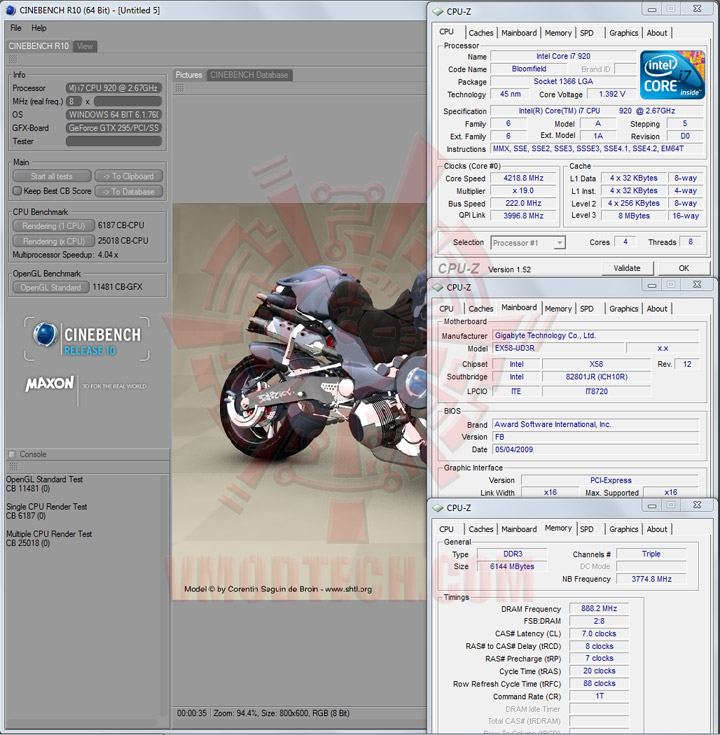Enable Keep Best CB Score checkbox
The width and height of the screenshot is (720, 735).
(17, 191)
